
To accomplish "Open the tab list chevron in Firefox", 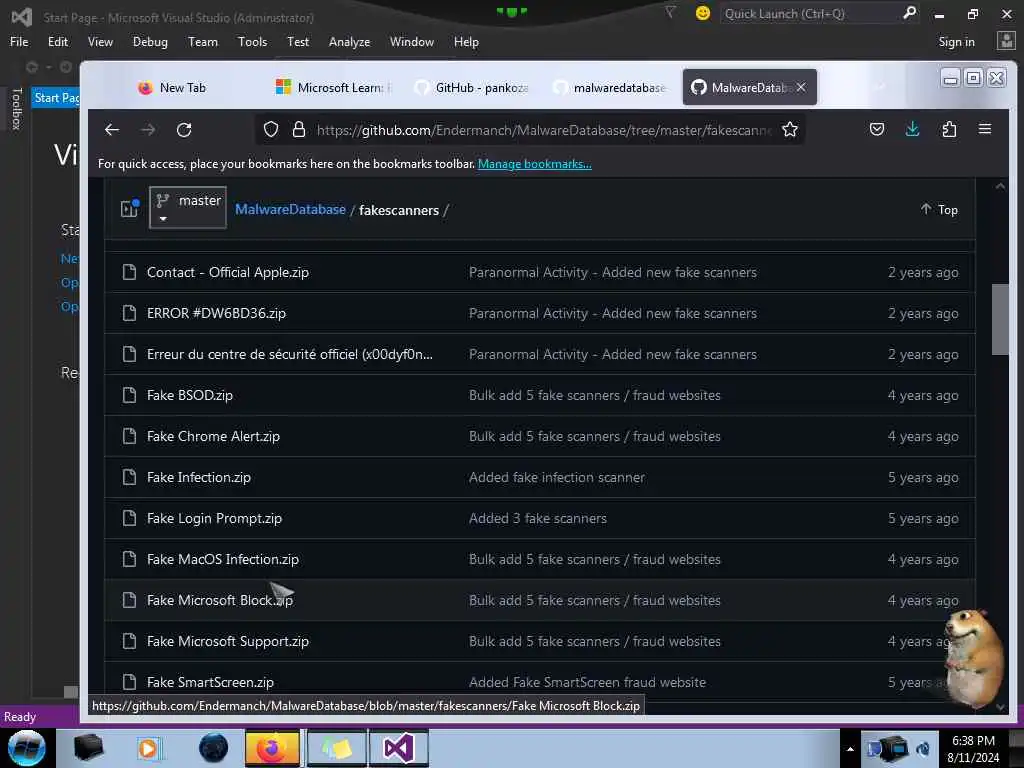I will pyautogui.click(x=880, y=87).
